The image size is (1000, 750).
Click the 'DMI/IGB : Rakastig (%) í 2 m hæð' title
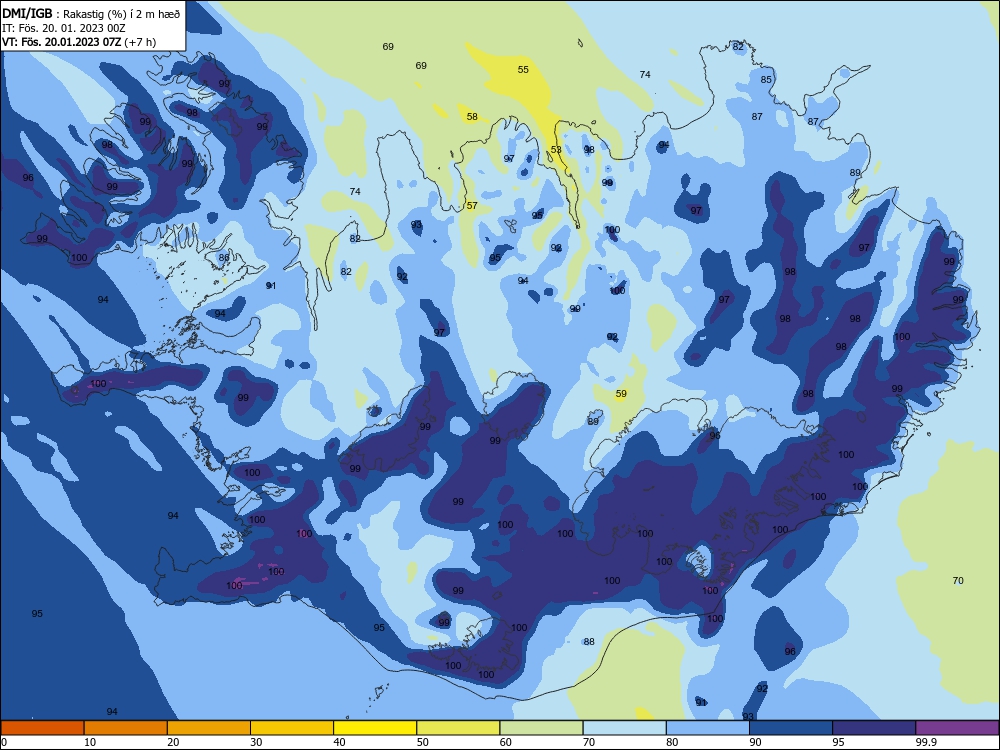91,14
